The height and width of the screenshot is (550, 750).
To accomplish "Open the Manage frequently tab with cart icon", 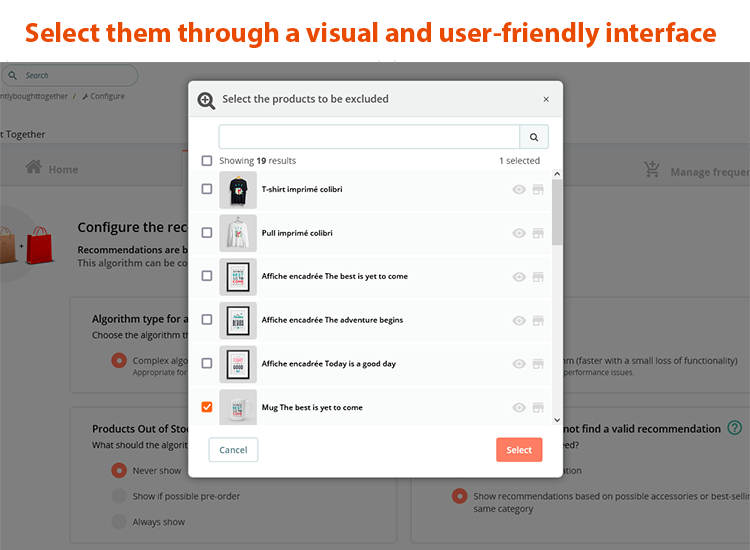I will tap(696, 172).
